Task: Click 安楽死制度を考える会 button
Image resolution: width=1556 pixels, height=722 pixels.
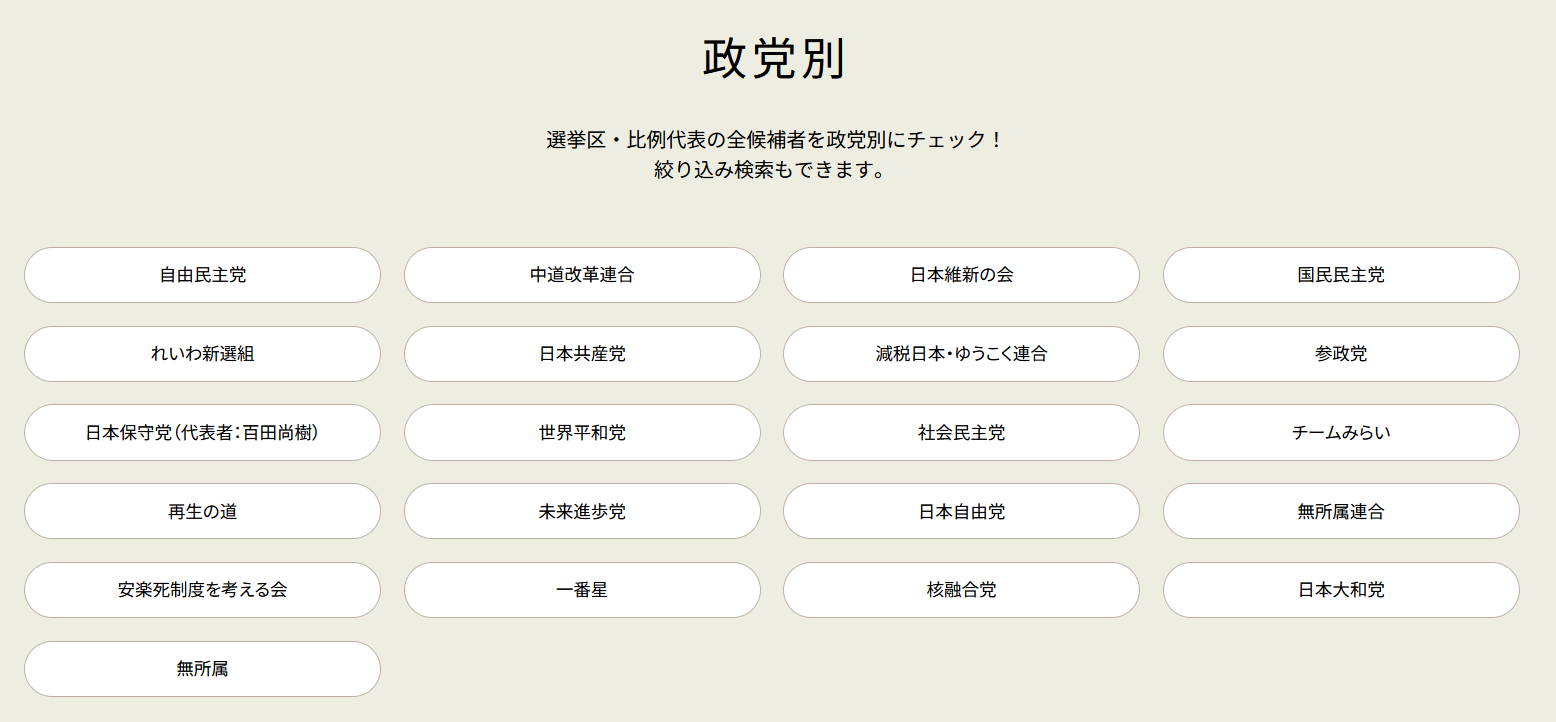Action: pos(202,590)
